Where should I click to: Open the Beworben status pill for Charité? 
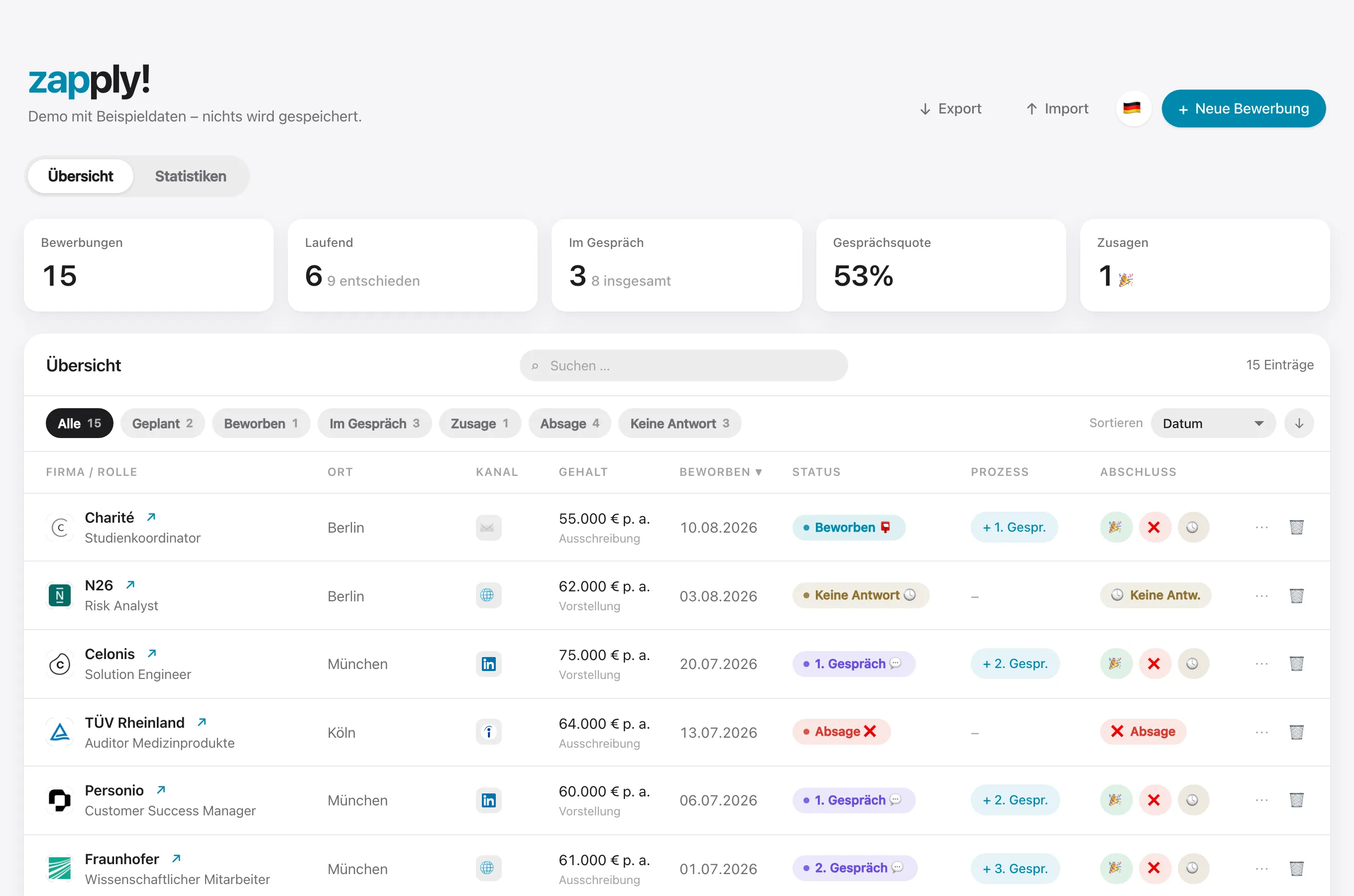point(848,528)
